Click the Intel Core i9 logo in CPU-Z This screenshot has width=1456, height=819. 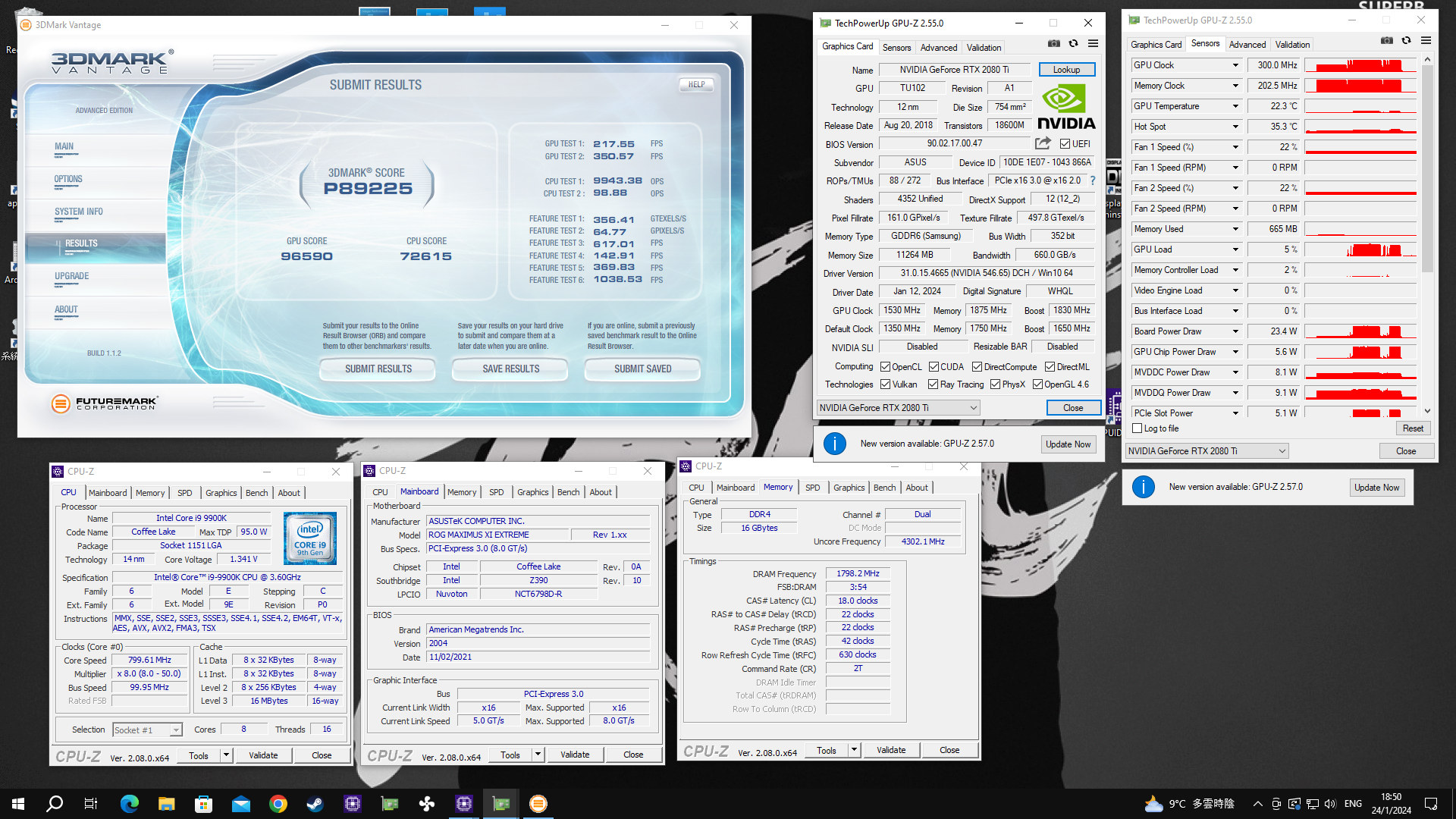310,538
